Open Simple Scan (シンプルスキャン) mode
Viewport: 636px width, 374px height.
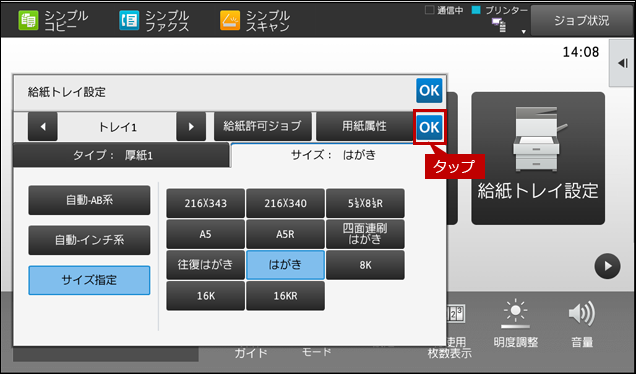pyautogui.click(x=255, y=21)
